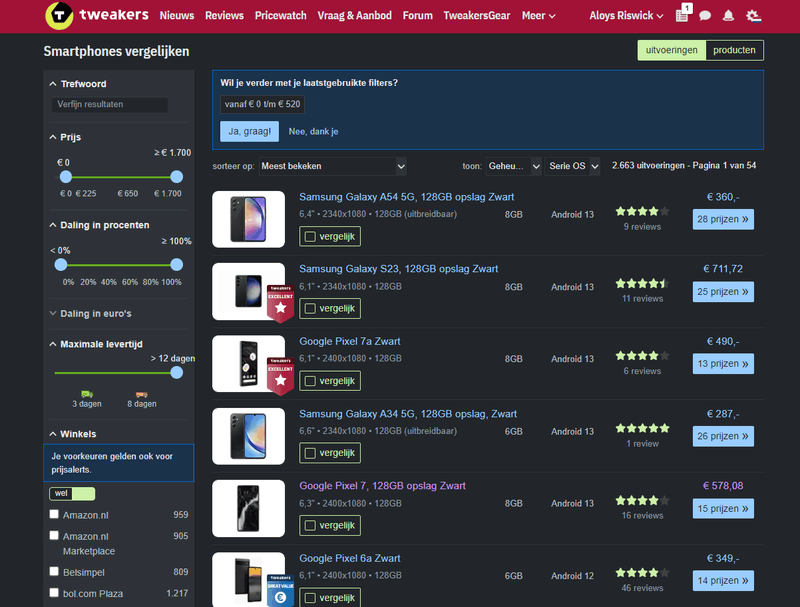Open the messages chat bubble icon

[705, 15]
